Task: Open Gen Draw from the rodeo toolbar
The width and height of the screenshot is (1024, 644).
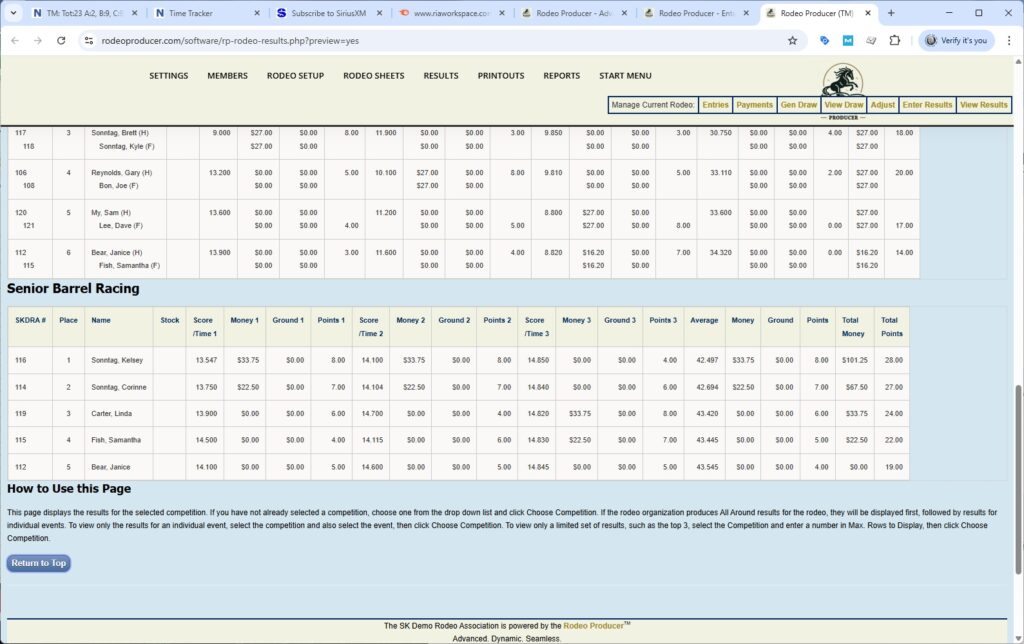Action: coord(798,104)
